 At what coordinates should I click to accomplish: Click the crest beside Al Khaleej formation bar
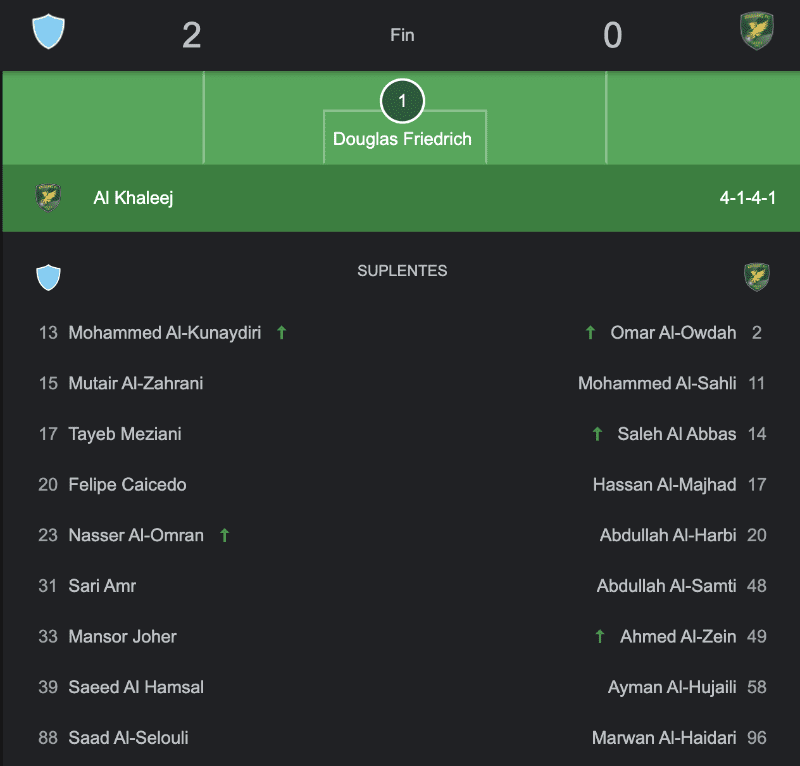[x=48, y=198]
